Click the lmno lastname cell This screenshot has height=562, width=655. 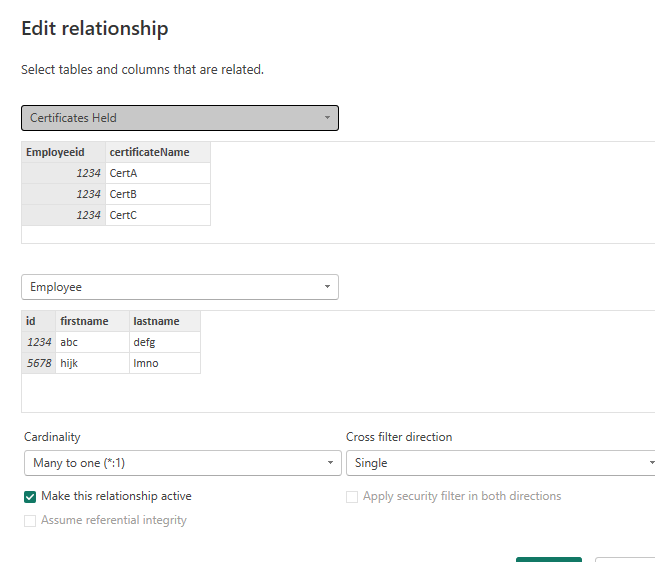coord(165,363)
